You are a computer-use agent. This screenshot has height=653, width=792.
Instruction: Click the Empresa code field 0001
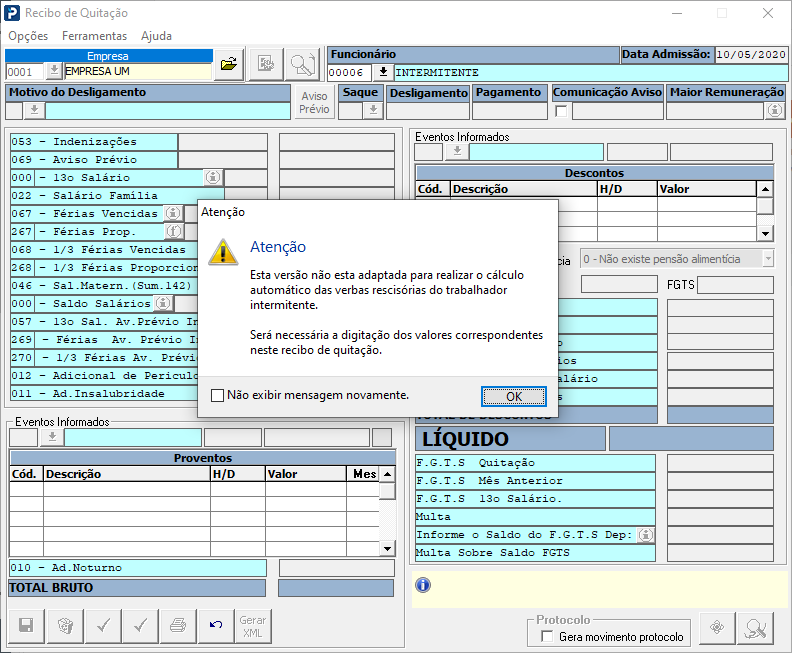tap(25, 72)
